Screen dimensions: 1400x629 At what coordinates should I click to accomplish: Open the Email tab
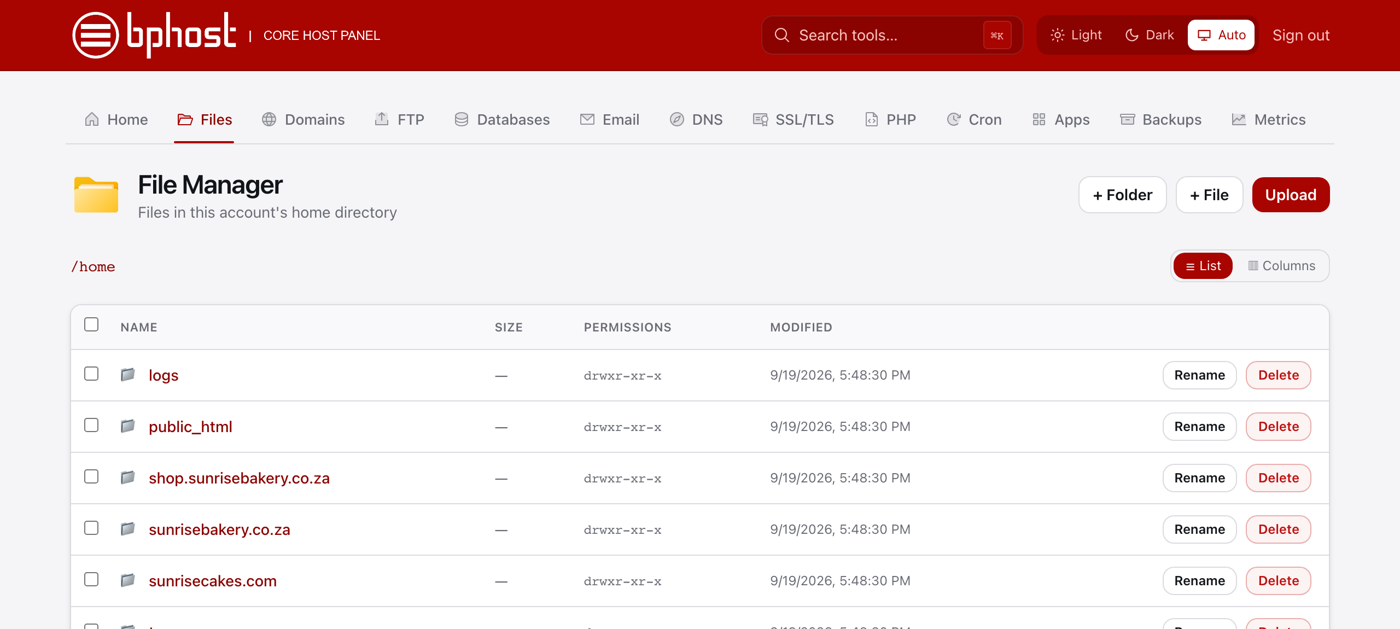point(609,119)
